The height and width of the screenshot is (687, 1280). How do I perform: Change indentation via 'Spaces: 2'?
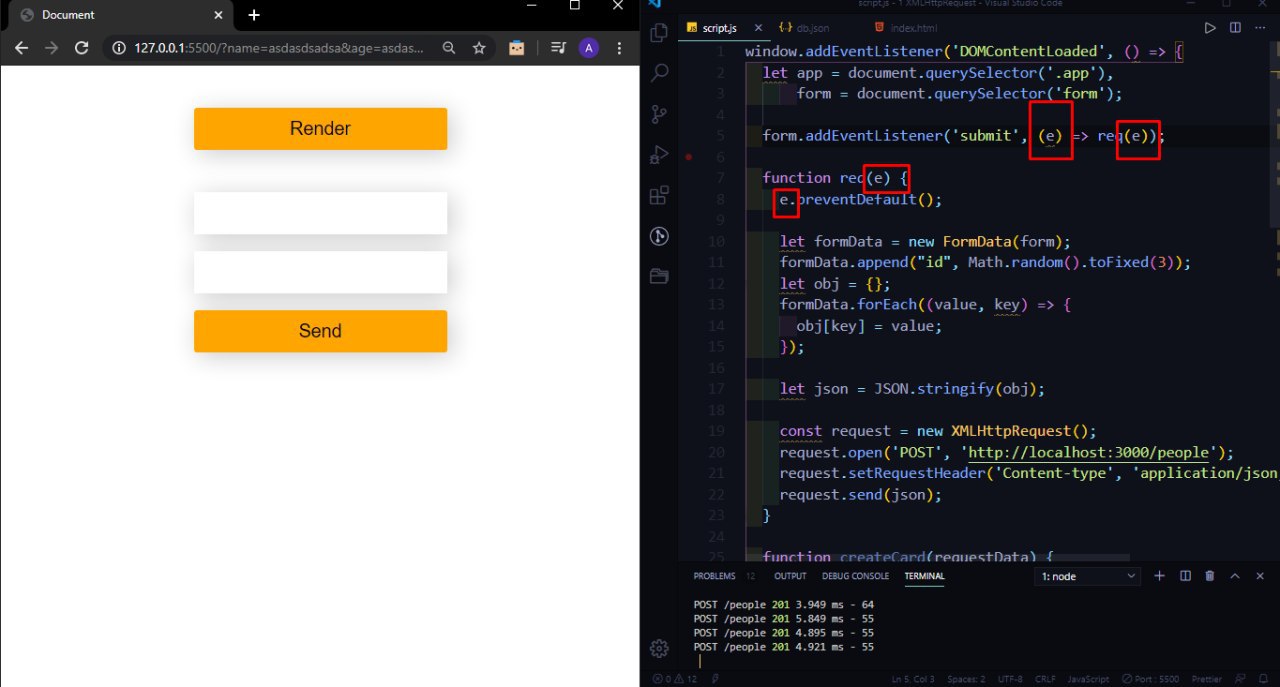coord(967,679)
